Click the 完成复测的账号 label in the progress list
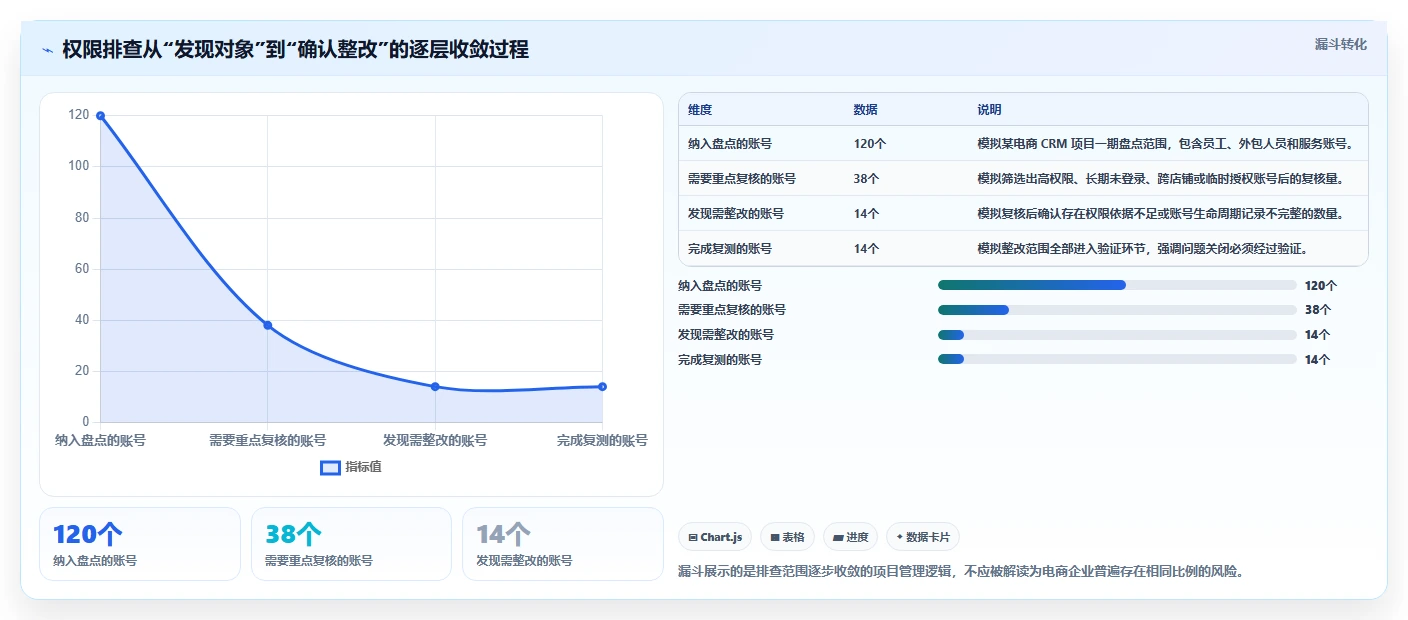This screenshot has width=1408, height=620. tap(720, 359)
